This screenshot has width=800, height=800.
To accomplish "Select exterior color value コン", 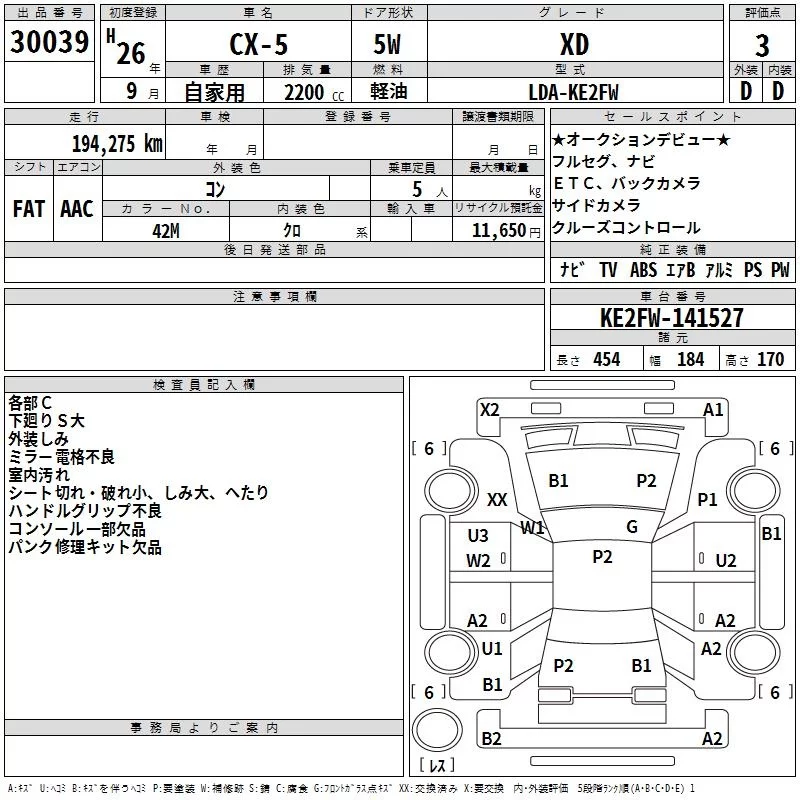I will tap(215, 190).
